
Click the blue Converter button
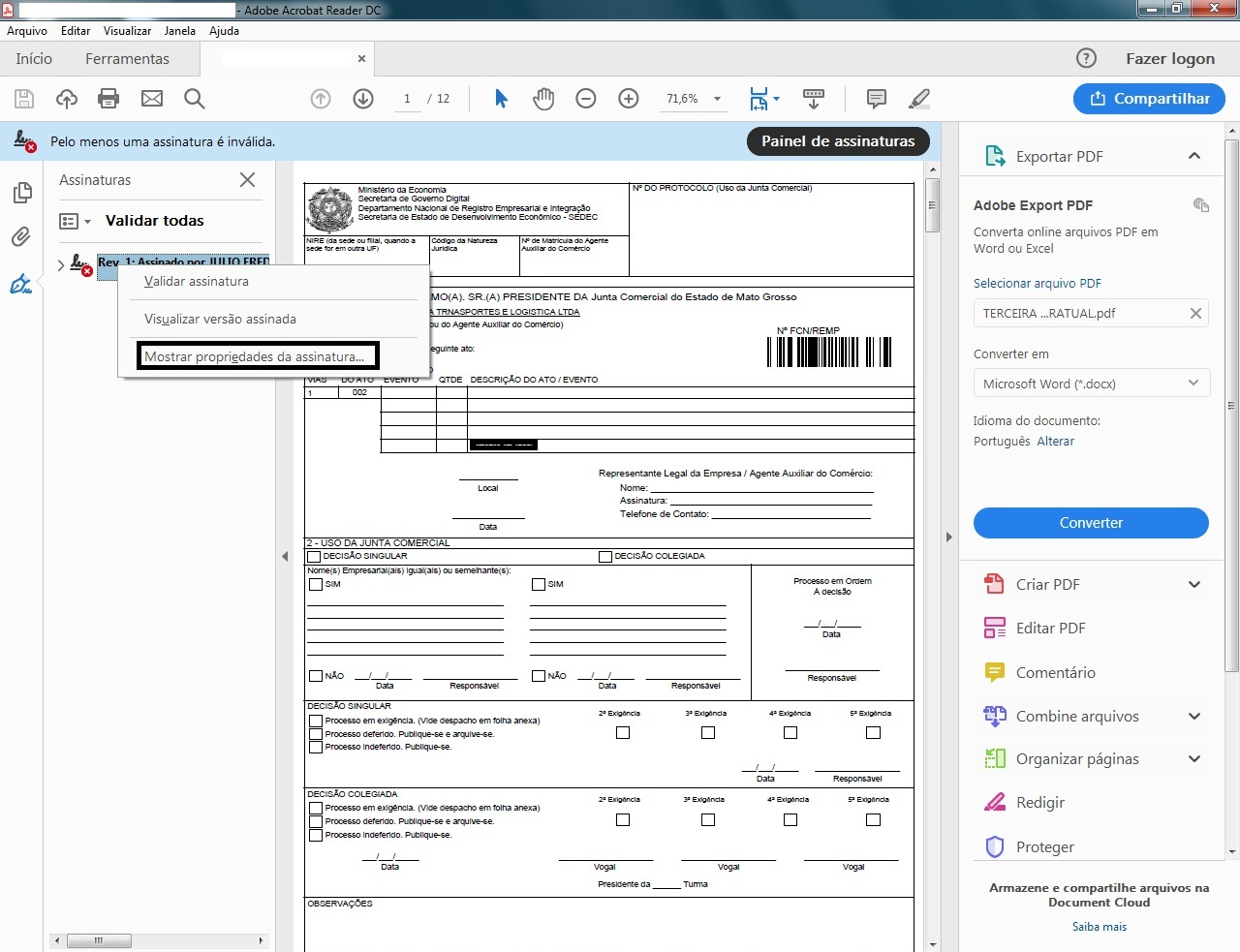[1091, 523]
